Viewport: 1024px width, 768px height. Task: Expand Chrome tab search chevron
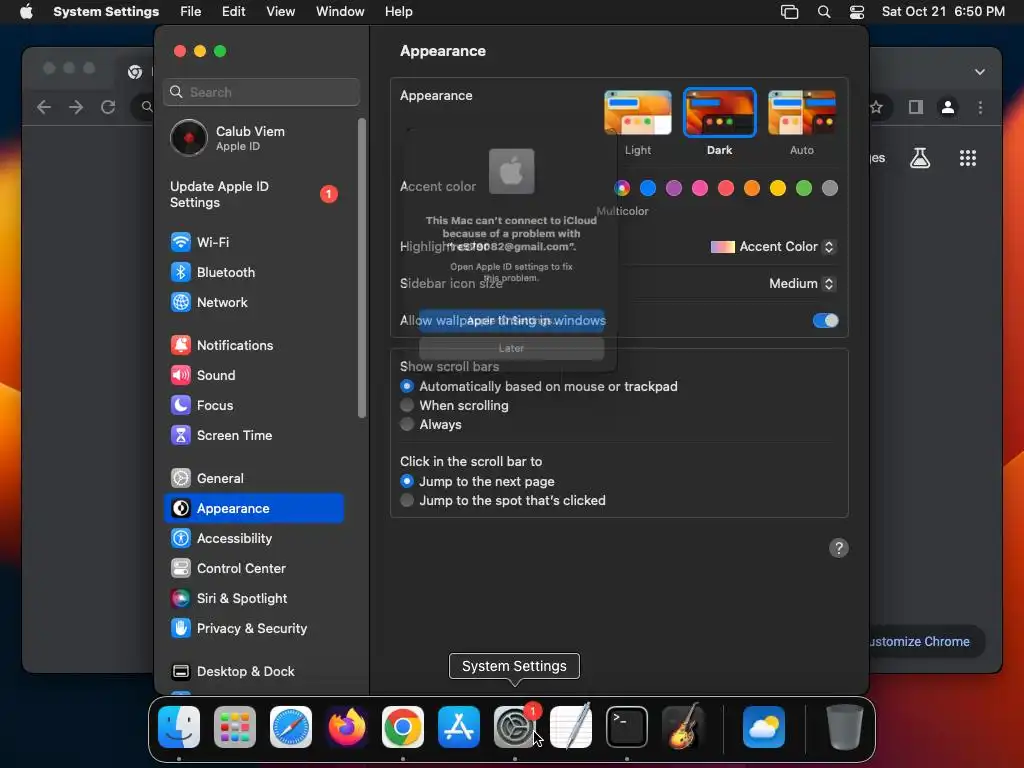(980, 72)
